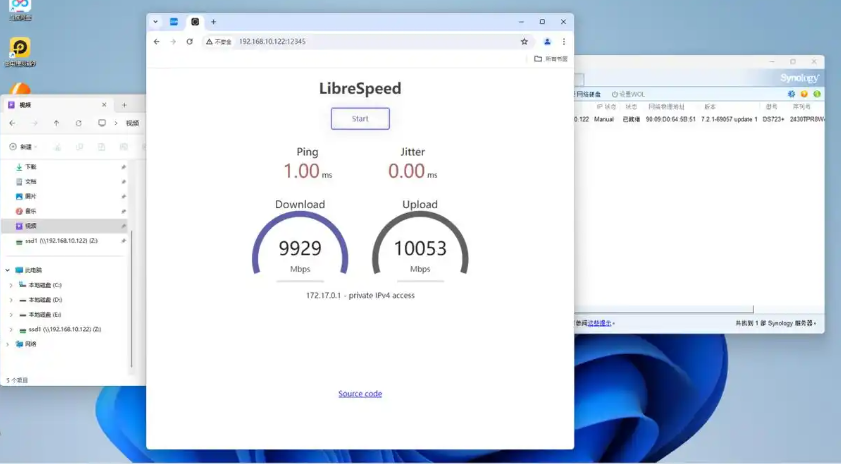
Task: Expand 本地磁盘 (E:) in Explorer tree
Action: (11, 314)
